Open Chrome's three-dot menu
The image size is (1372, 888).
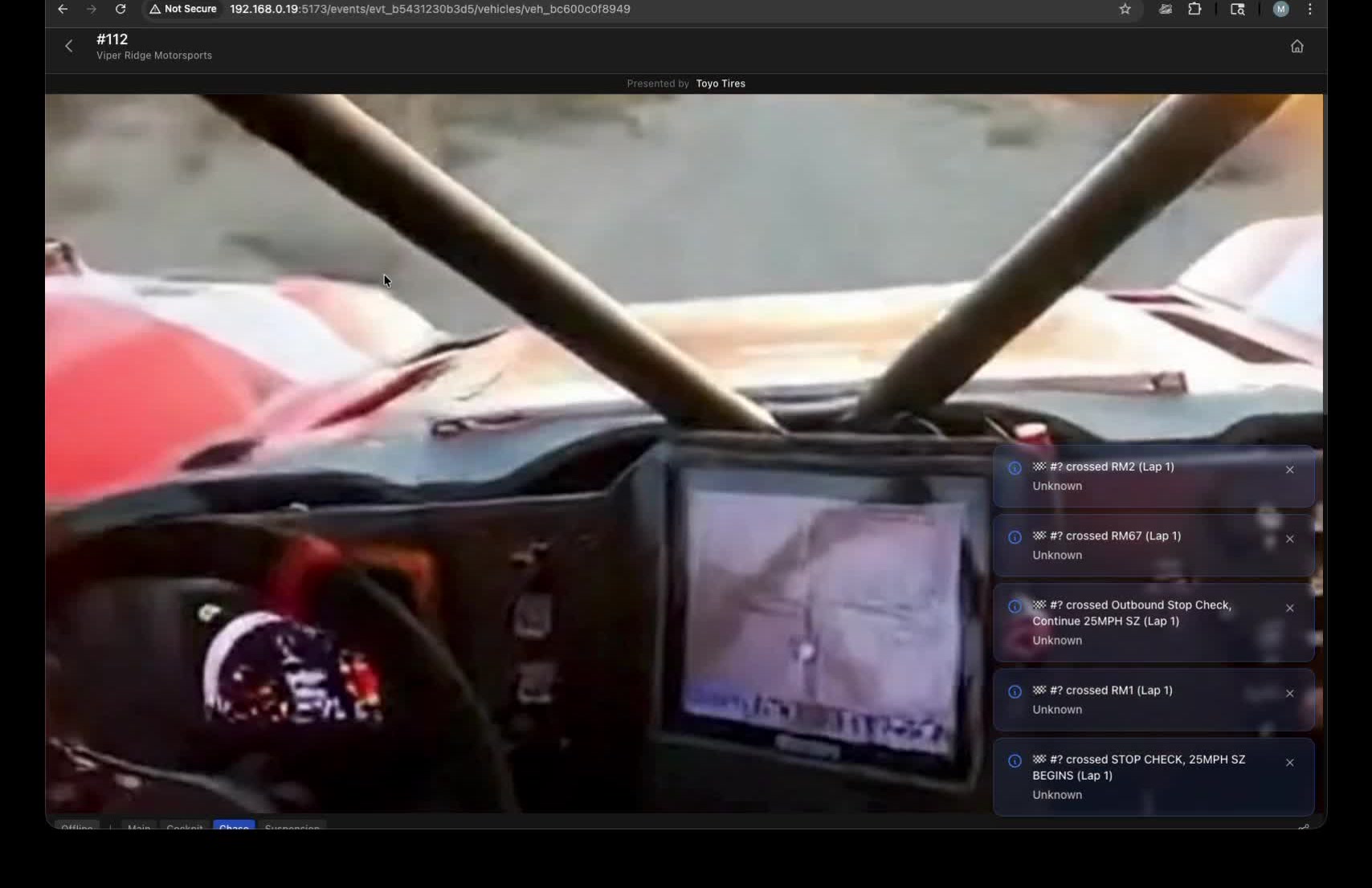pos(1310,9)
